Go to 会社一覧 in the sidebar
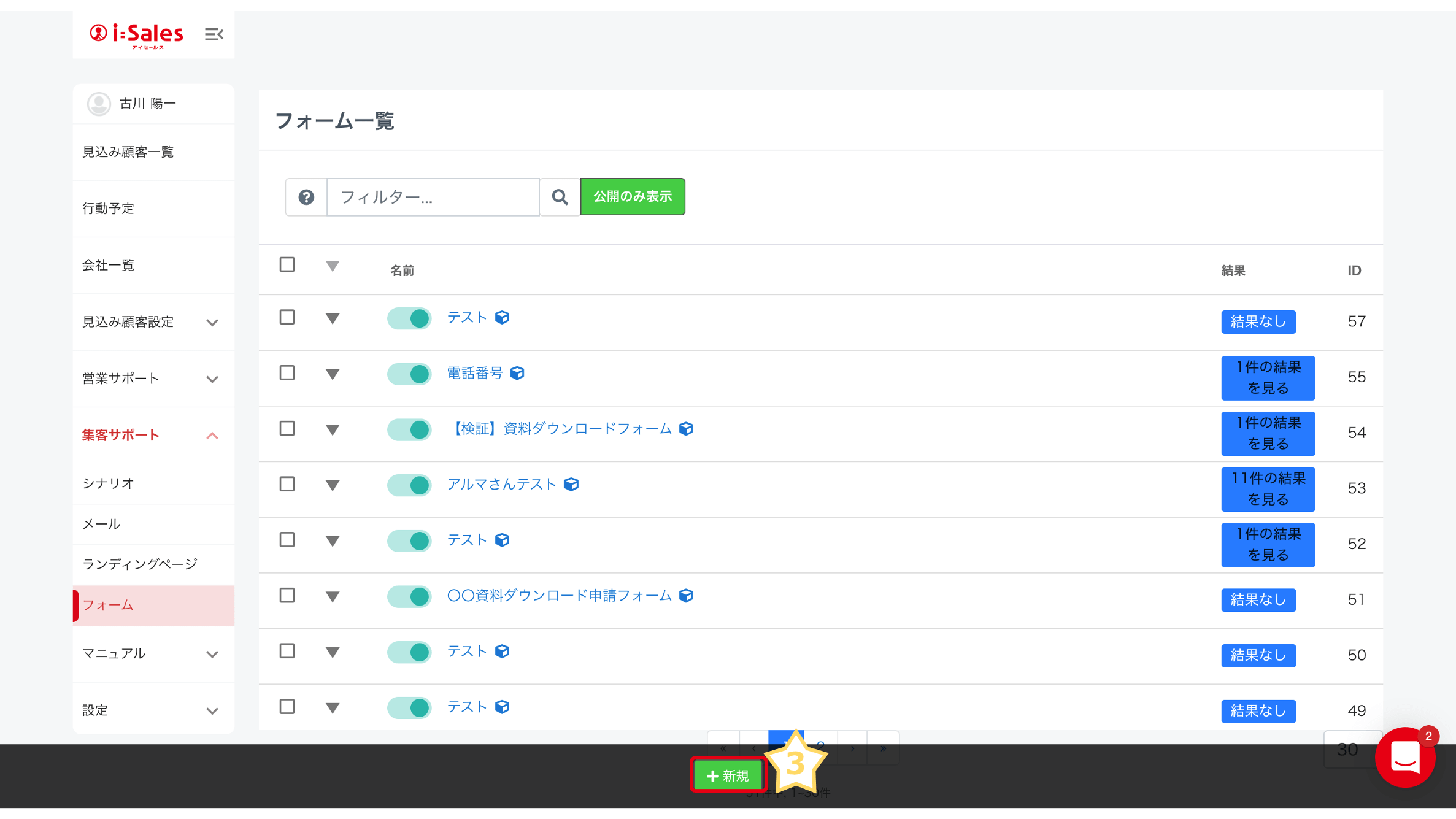 click(109, 265)
